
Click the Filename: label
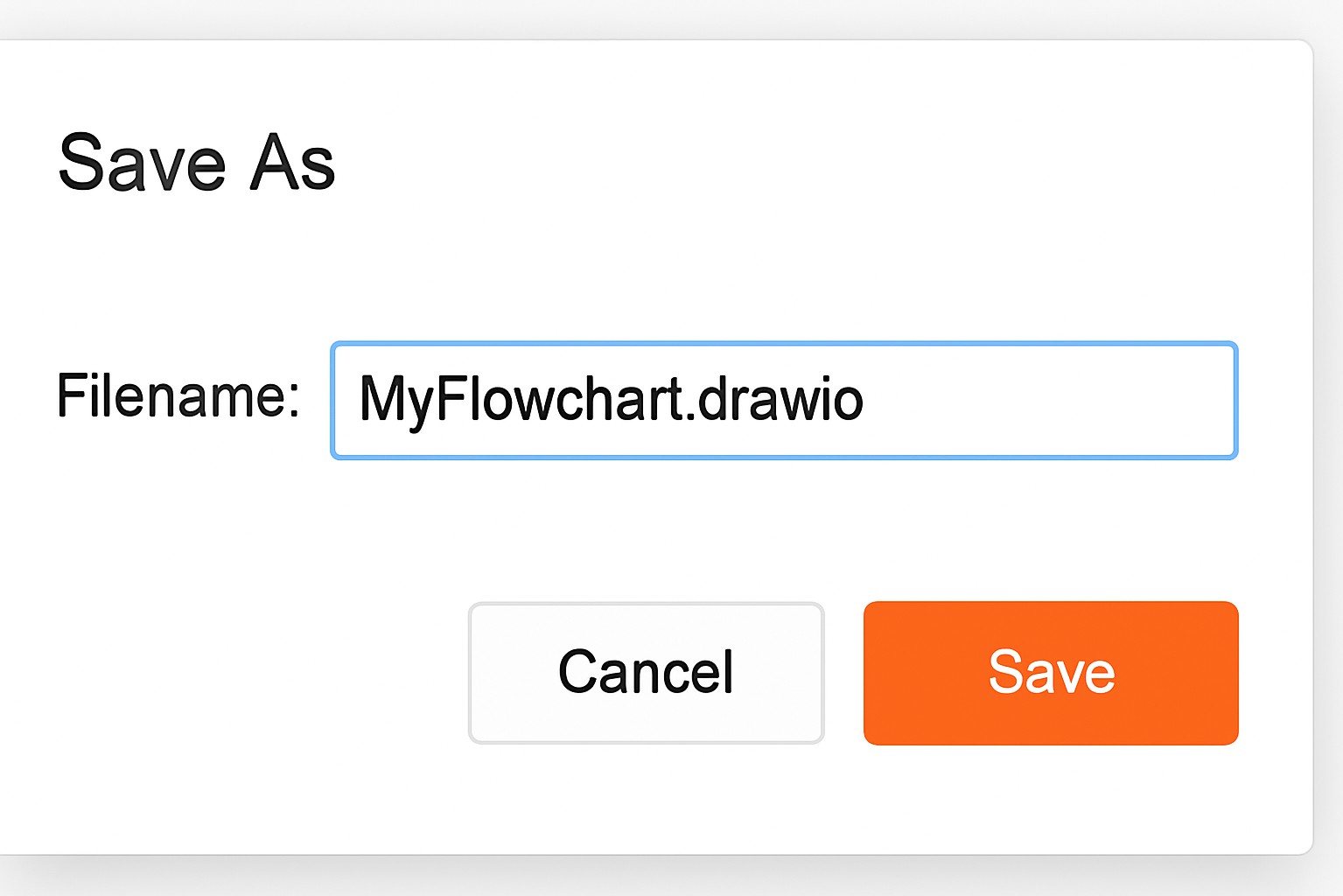click(178, 396)
